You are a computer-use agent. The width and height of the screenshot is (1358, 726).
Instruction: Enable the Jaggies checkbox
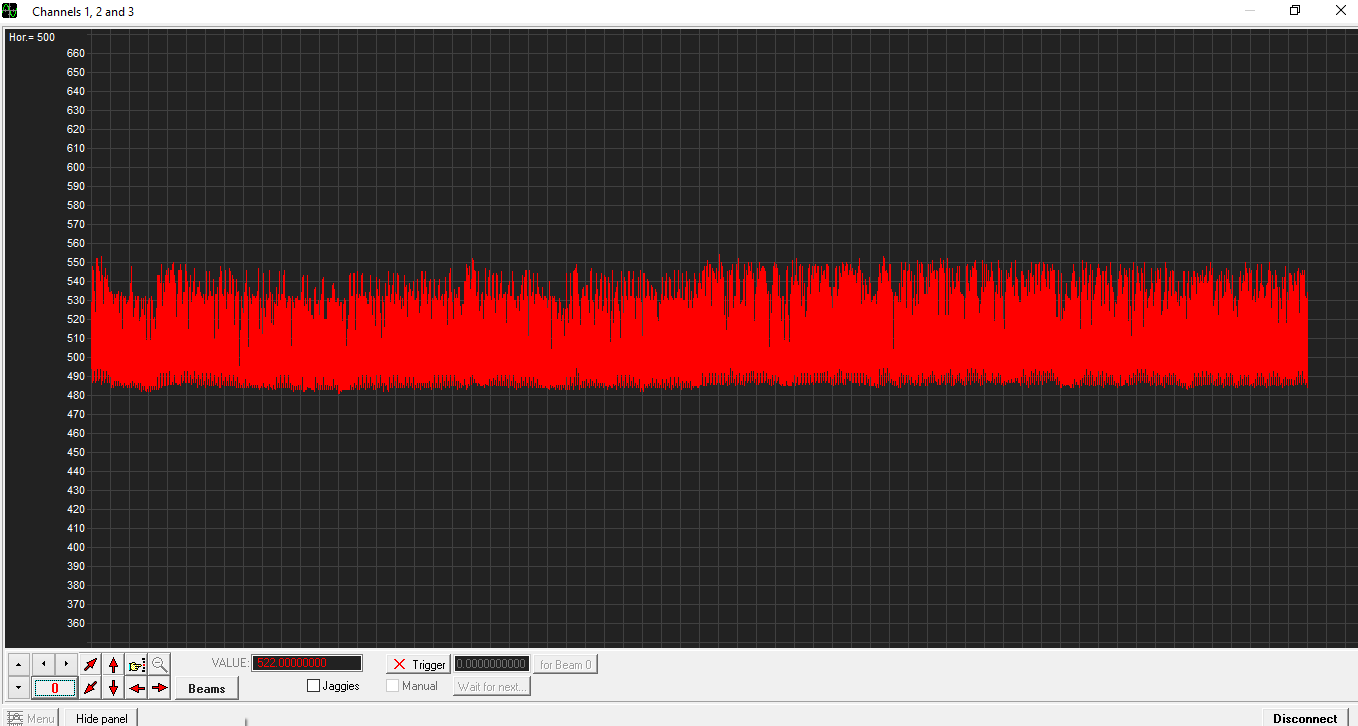pyautogui.click(x=314, y=686)
